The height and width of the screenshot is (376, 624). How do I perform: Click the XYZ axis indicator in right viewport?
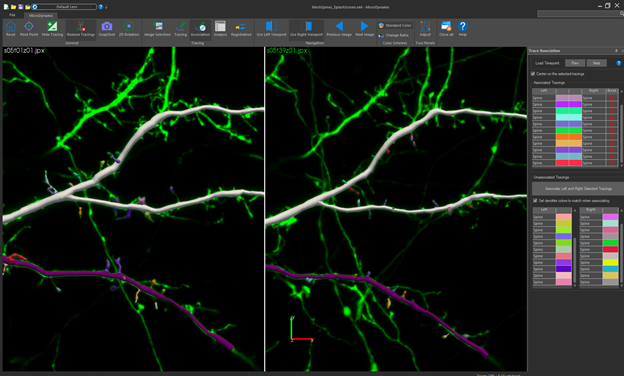pos(301,329)
